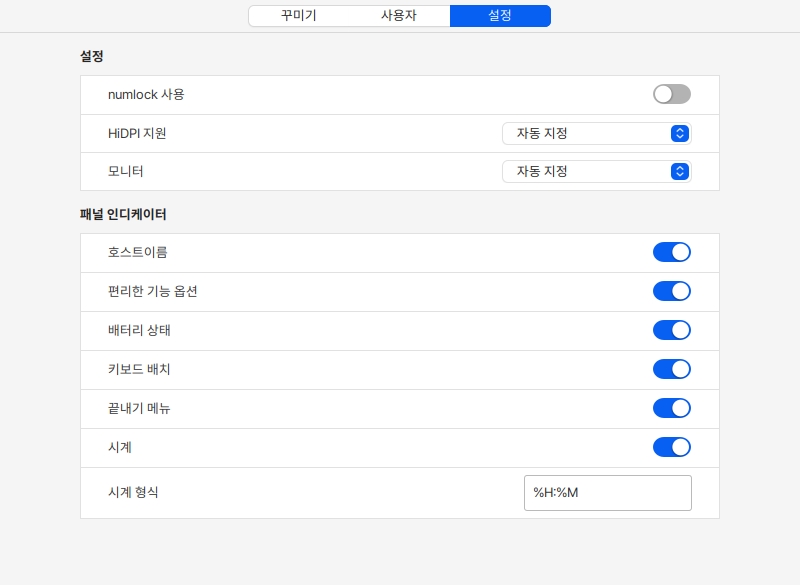Click the HiDPI 지원 dropdown arrow icon

click(680, 133)
